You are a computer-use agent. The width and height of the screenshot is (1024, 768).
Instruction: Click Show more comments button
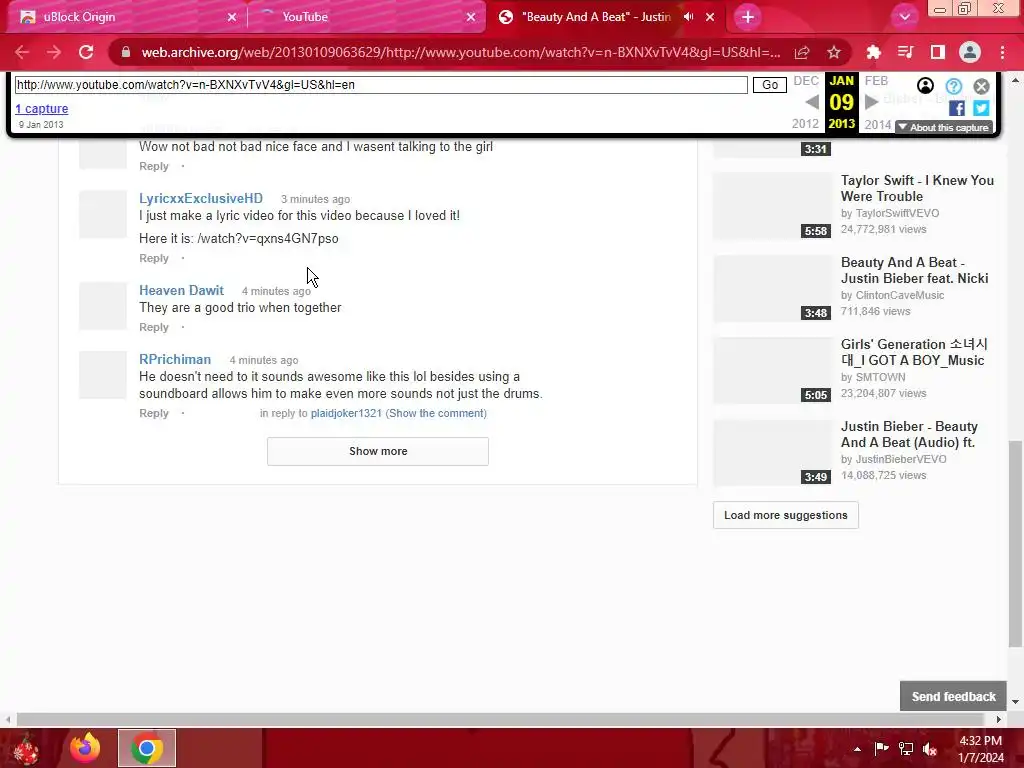pos(377,451)
